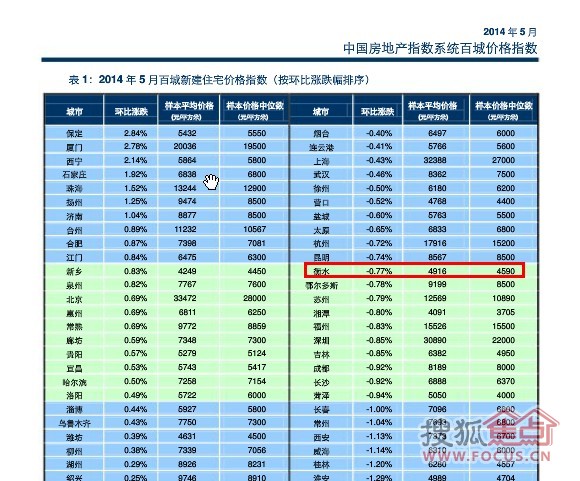Click the 鄂尔多斯 city cell

[321, 285]
